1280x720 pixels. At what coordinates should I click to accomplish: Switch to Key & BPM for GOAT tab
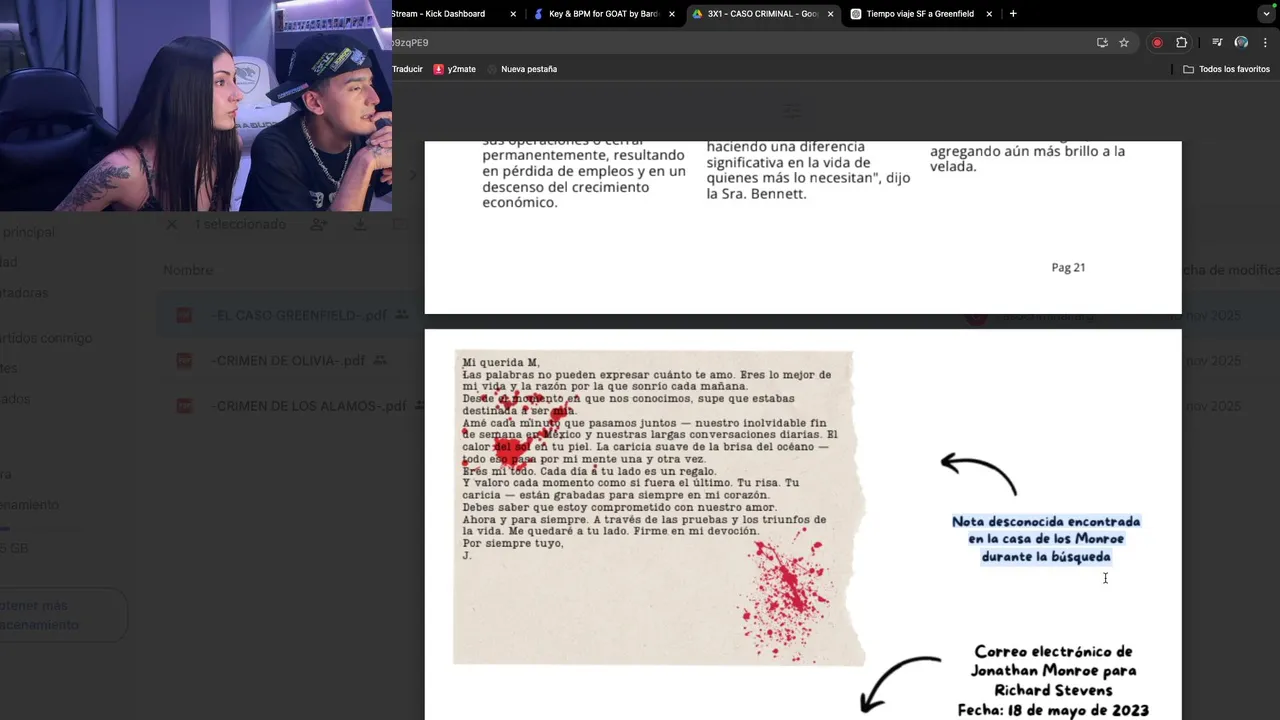point(603,14)
